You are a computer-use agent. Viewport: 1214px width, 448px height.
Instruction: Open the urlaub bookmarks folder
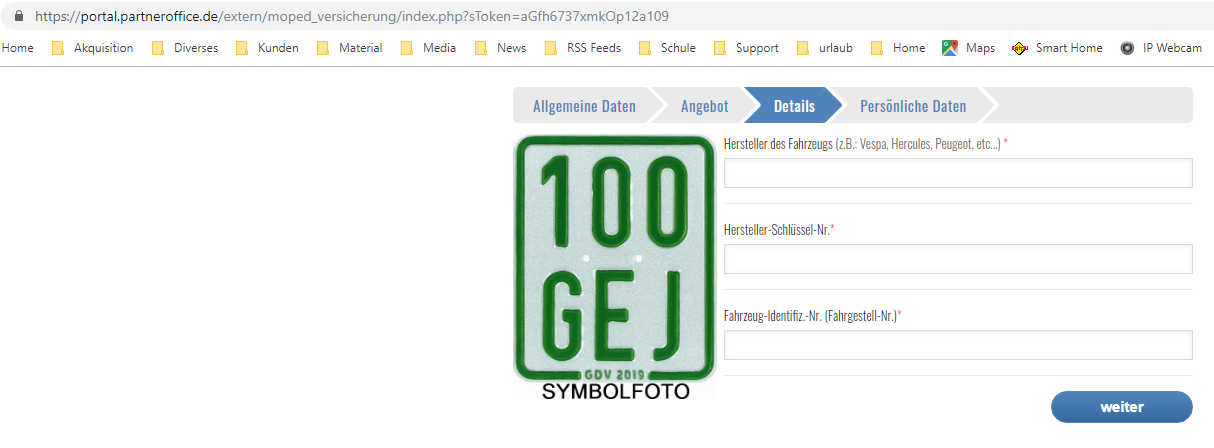click(x=825, y=48)
